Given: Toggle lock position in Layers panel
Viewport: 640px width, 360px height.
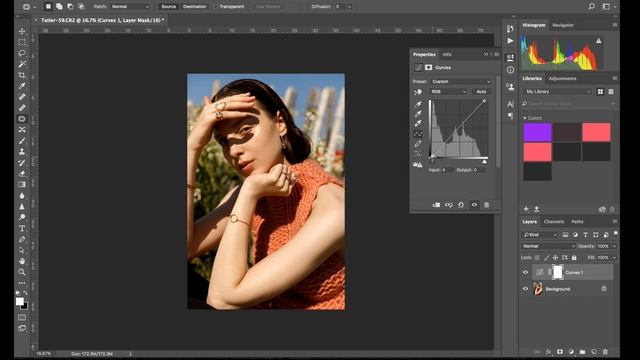Looking at the screenshot, I should [x=555, y=258].
